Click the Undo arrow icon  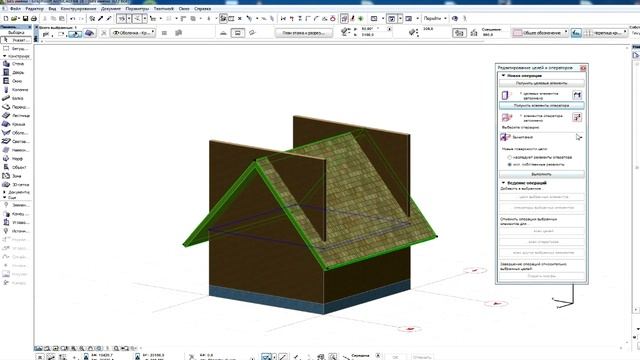(x=72, y=18)
